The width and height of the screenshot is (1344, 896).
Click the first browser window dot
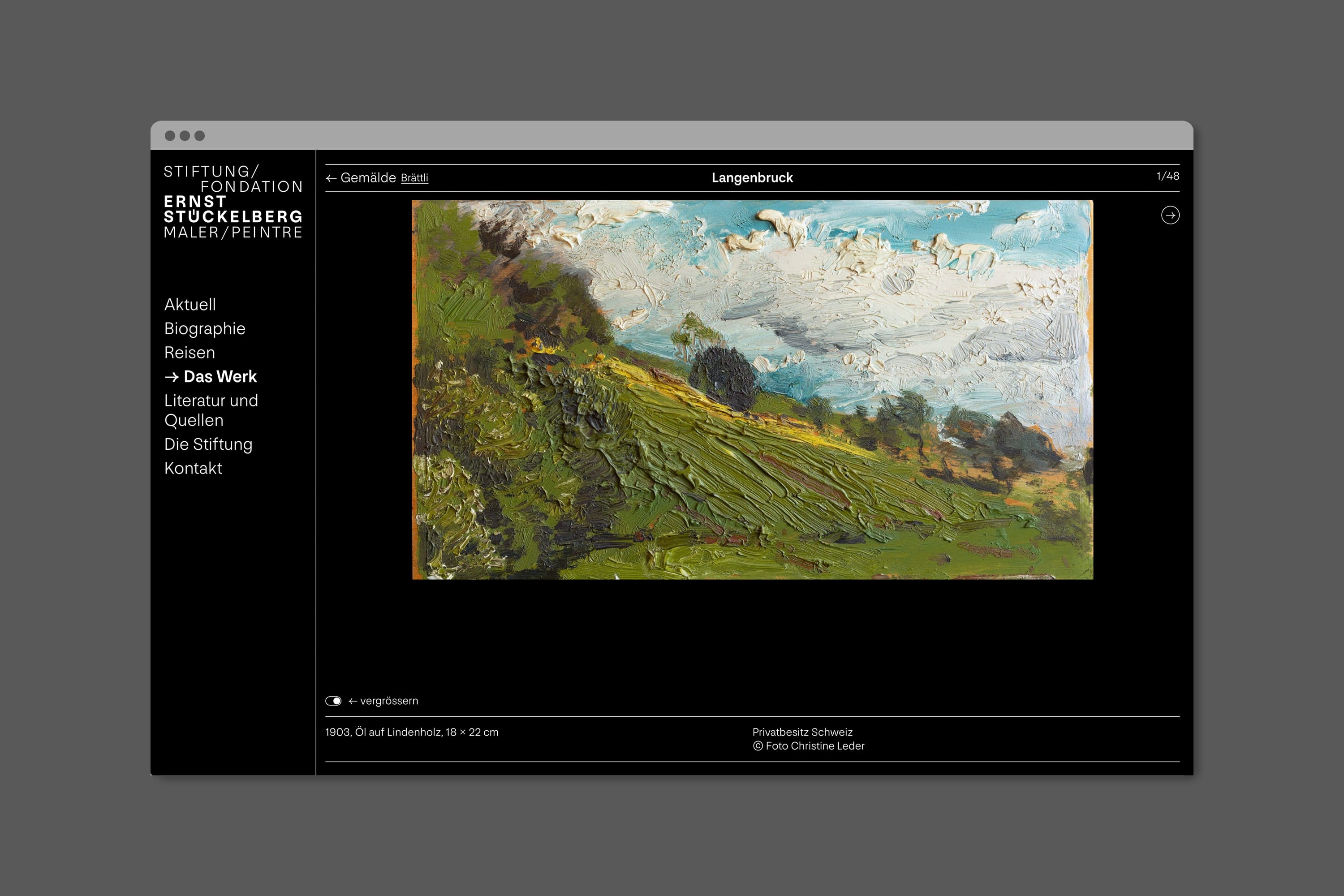170,135
